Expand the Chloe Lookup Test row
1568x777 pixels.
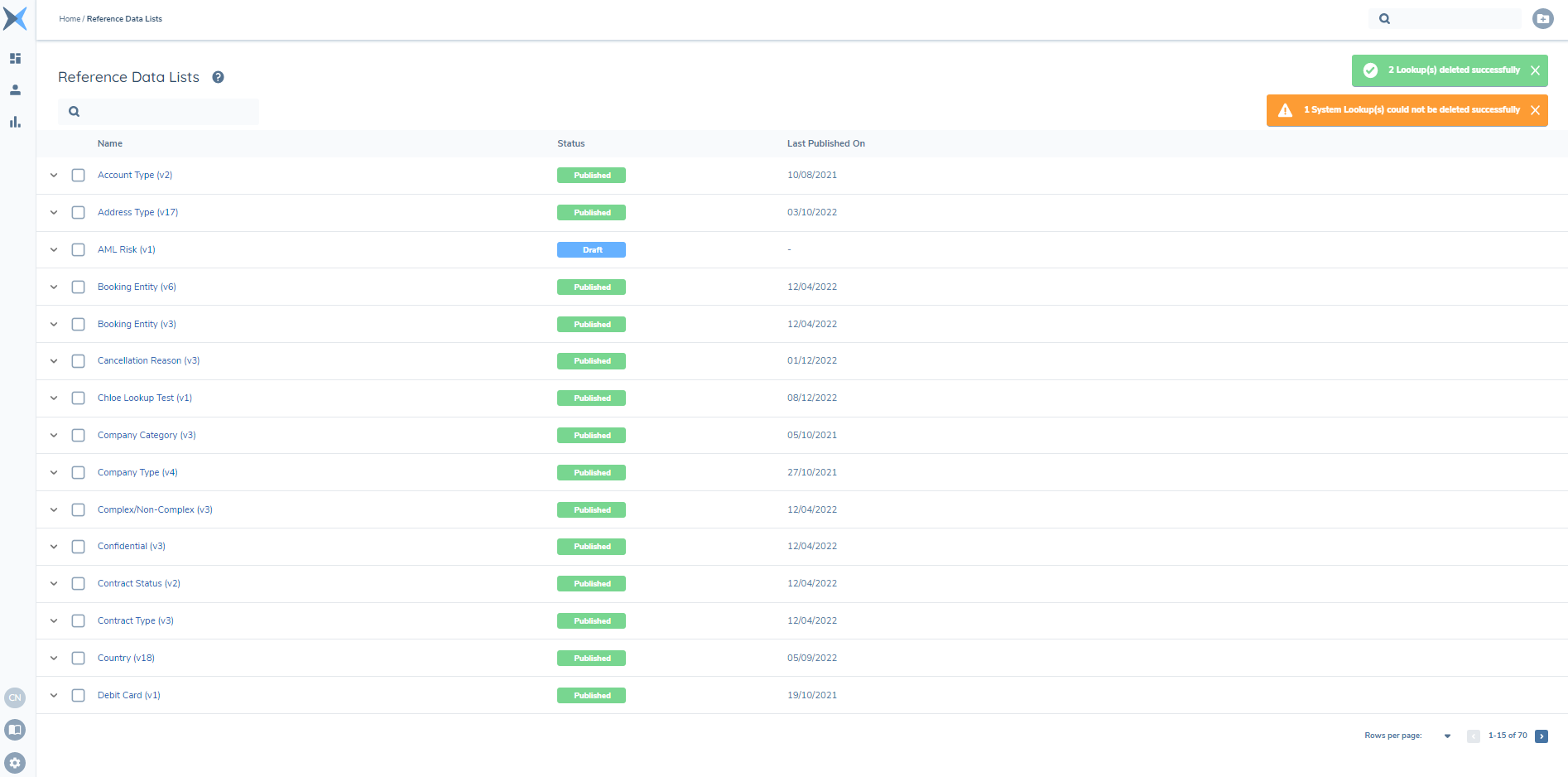coord(54,398)
